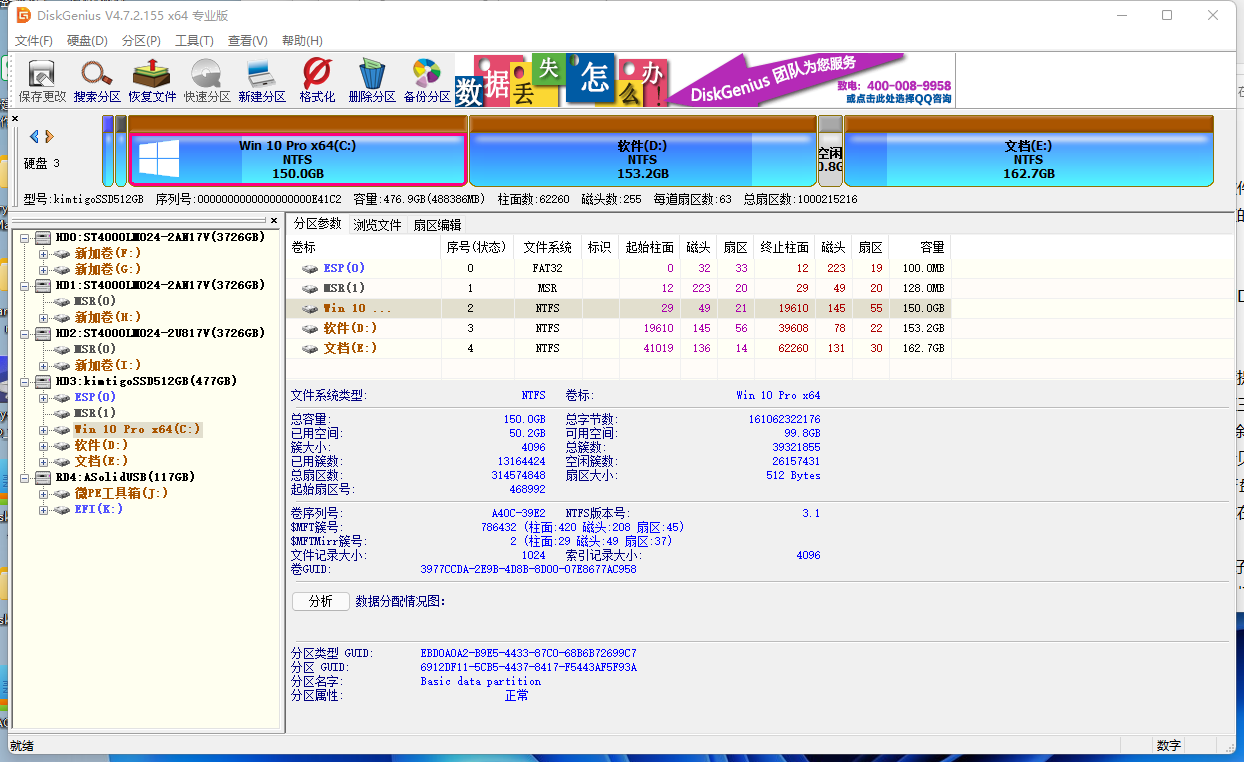Expand the 微PE工具箱(J:) tree node
This screenshot has height=762, width=1244.
[43, 494]
